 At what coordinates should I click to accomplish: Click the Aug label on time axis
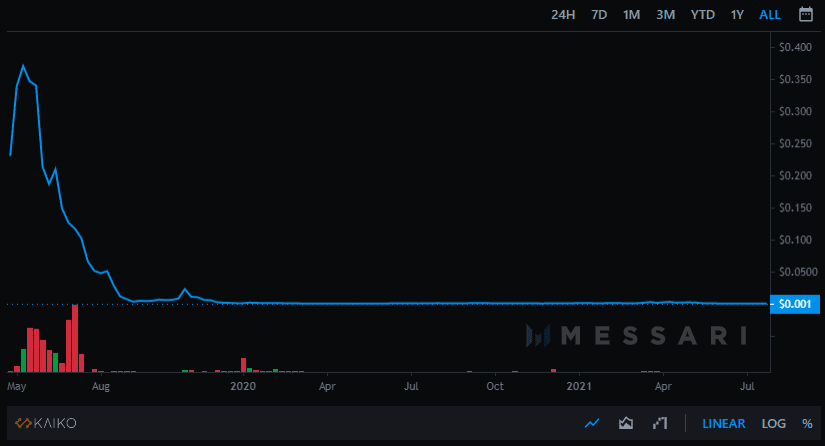click(100, 387)
